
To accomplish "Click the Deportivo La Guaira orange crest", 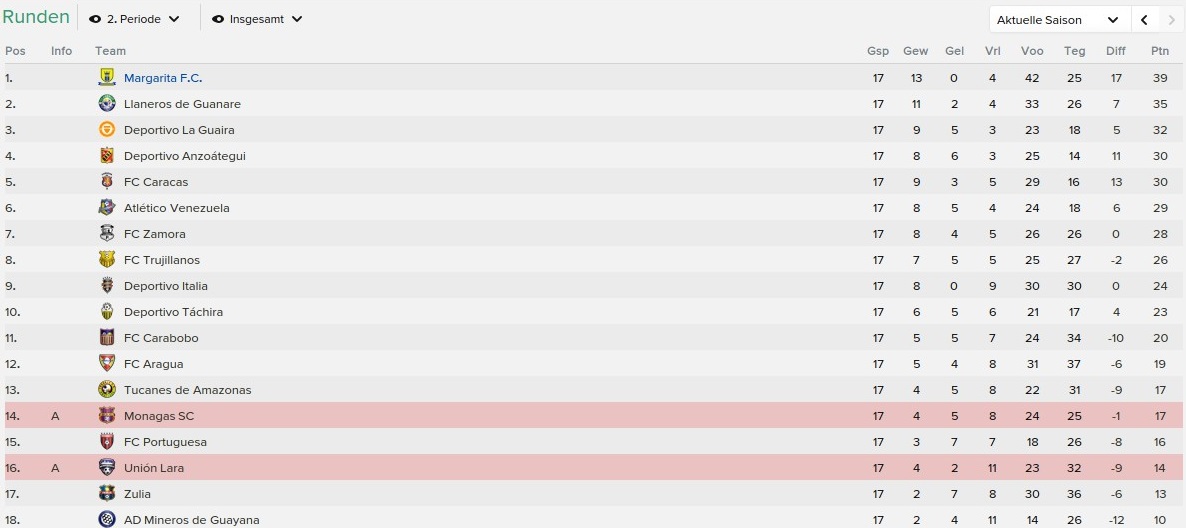I will pyautogui.click(x=107, y=129).
